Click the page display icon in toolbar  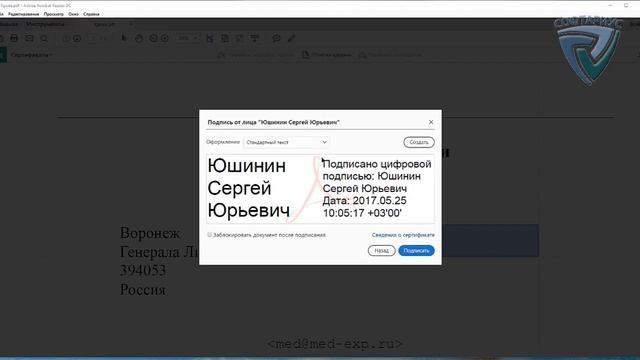pos(224,38)
